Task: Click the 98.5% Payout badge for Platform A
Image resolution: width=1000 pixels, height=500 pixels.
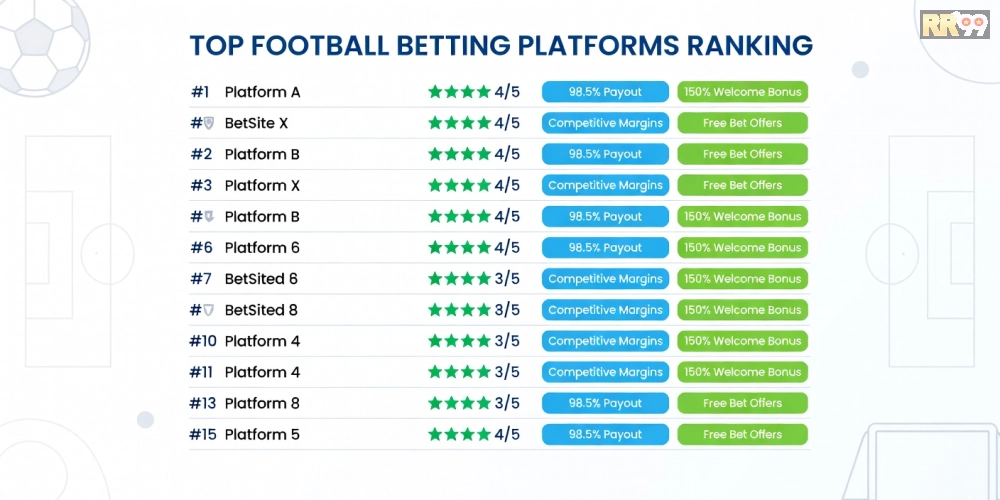Action: click(605, 92)
